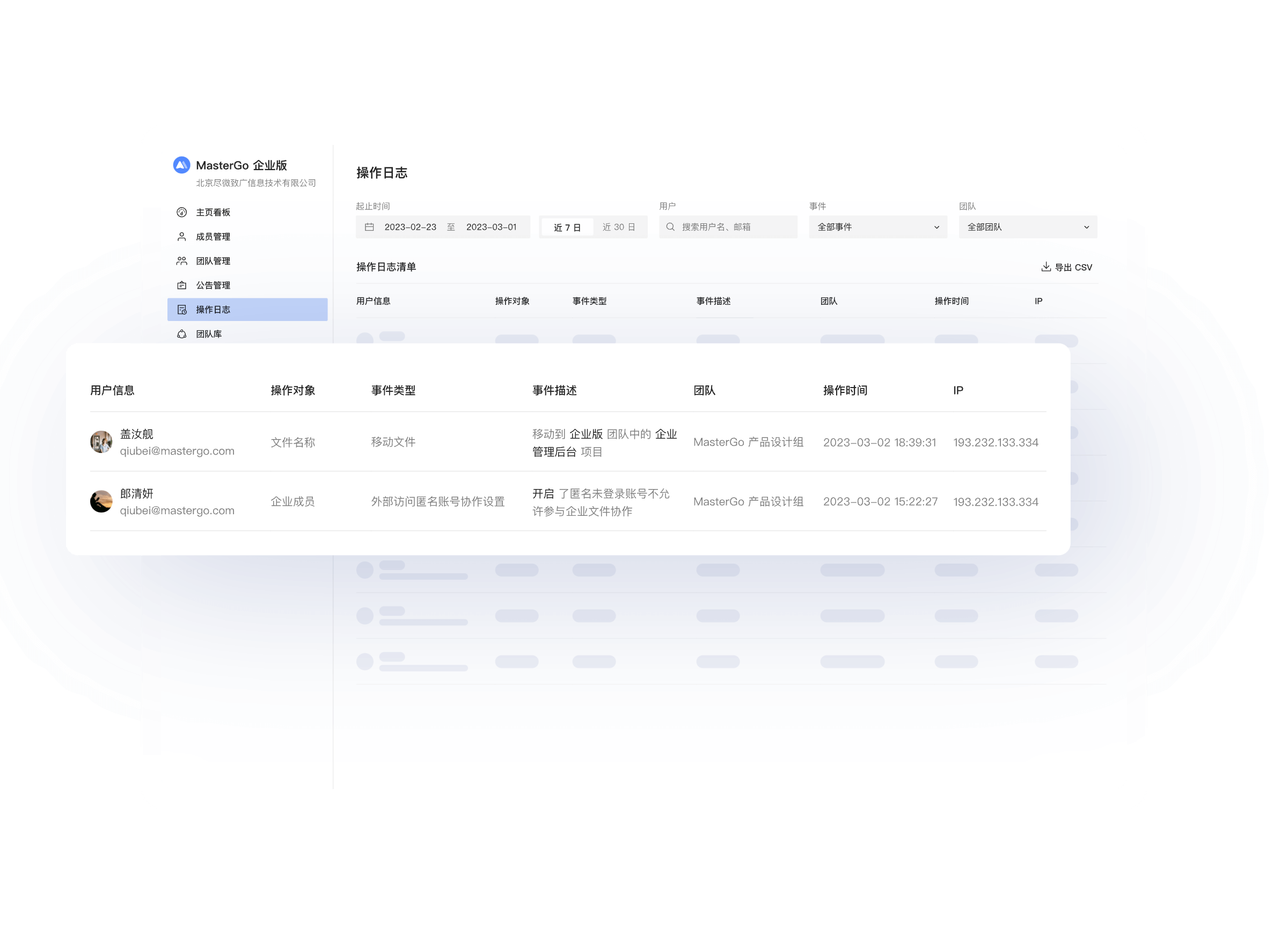
Task: Click email qiubei@mastergo.com under 盖汝舰
Action: coord(177,451)
